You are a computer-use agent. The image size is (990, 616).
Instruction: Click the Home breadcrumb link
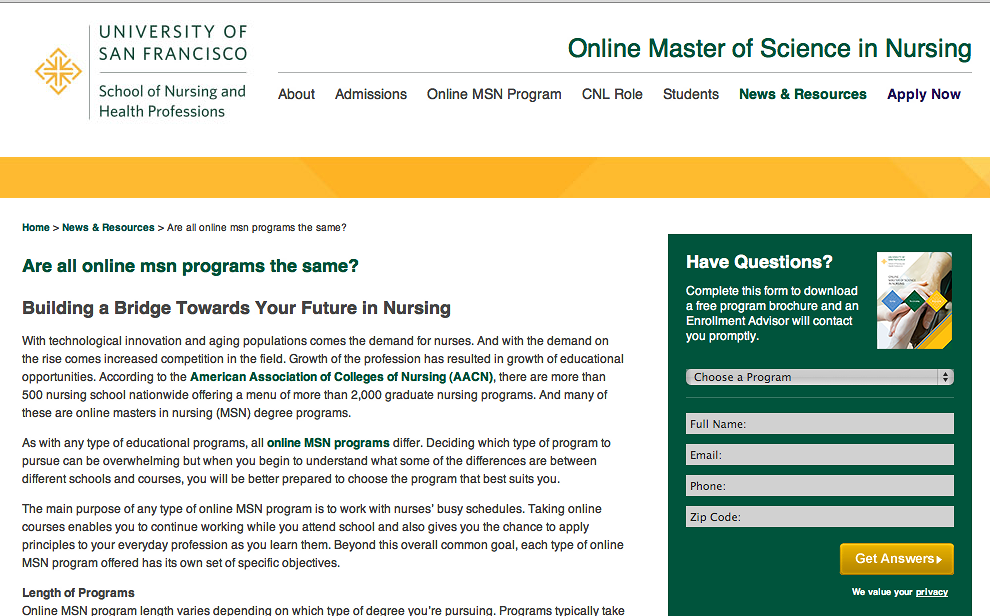pos(36,227)
